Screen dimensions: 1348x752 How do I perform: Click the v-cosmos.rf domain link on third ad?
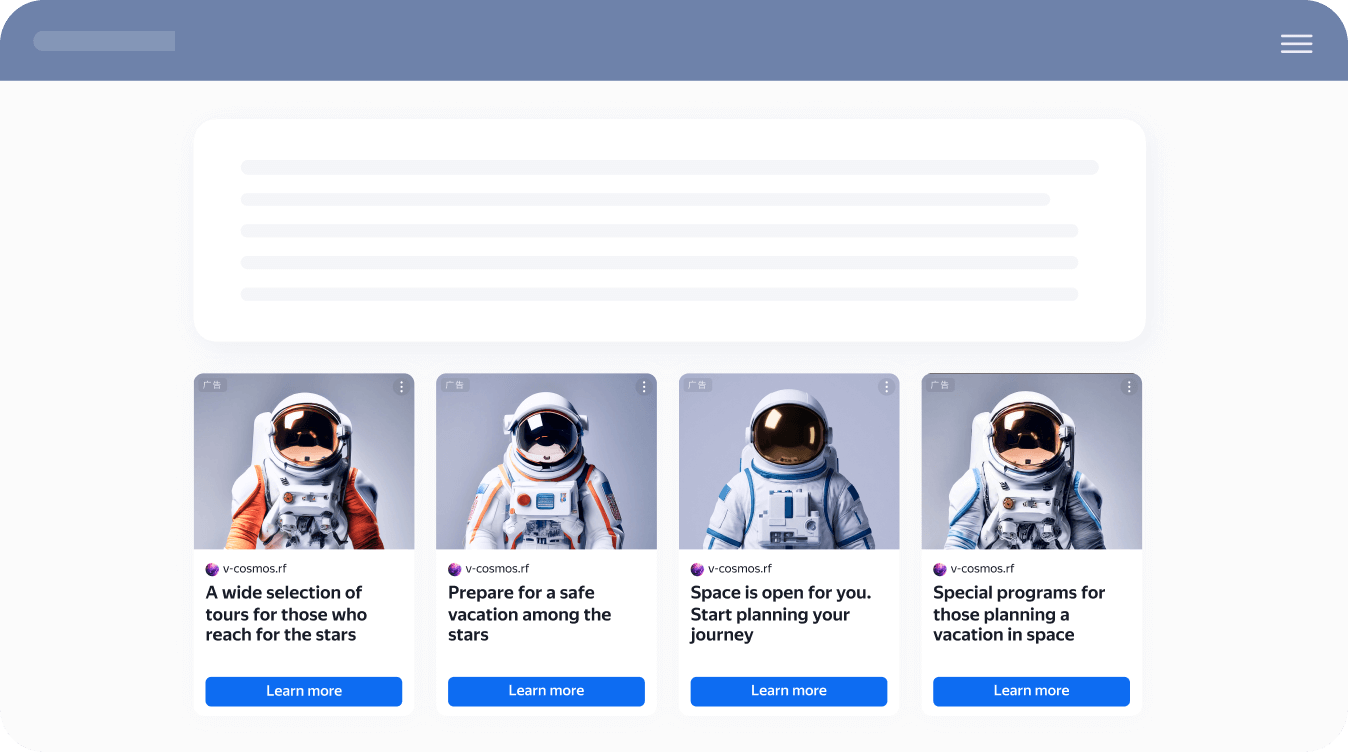(x=740, y=569)
